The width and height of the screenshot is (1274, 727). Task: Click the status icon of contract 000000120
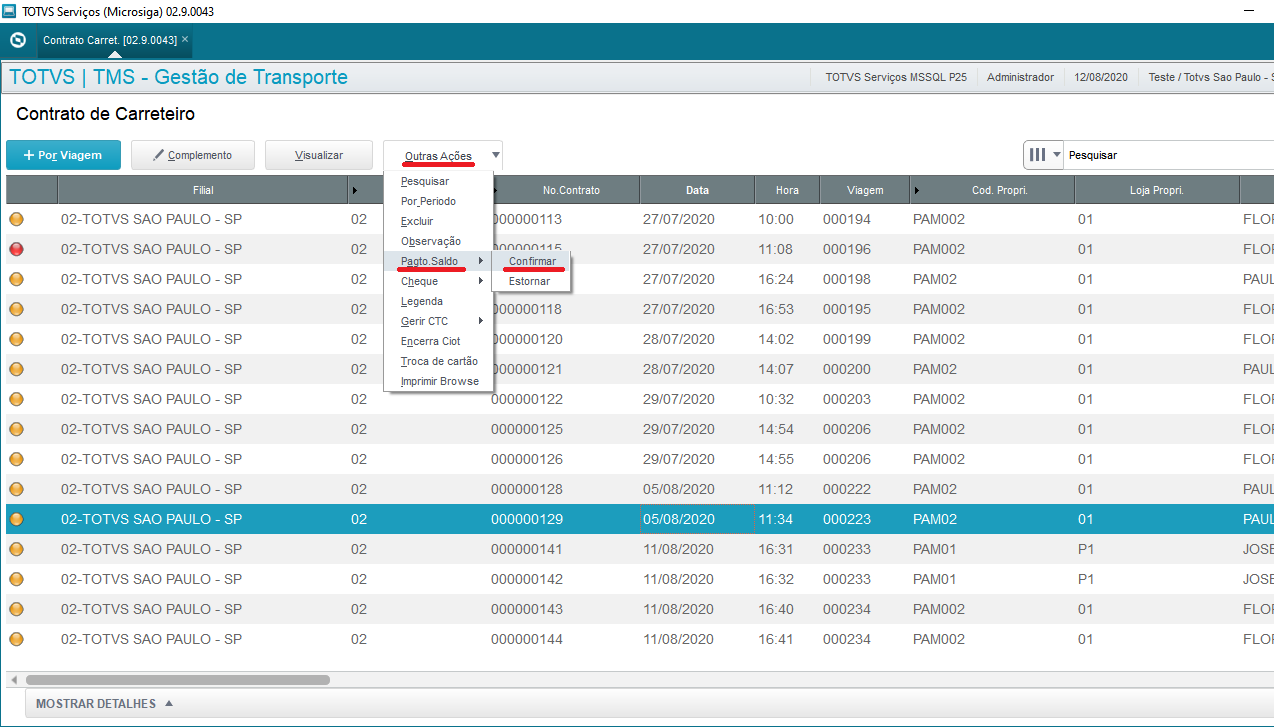(x=16, y=339)
